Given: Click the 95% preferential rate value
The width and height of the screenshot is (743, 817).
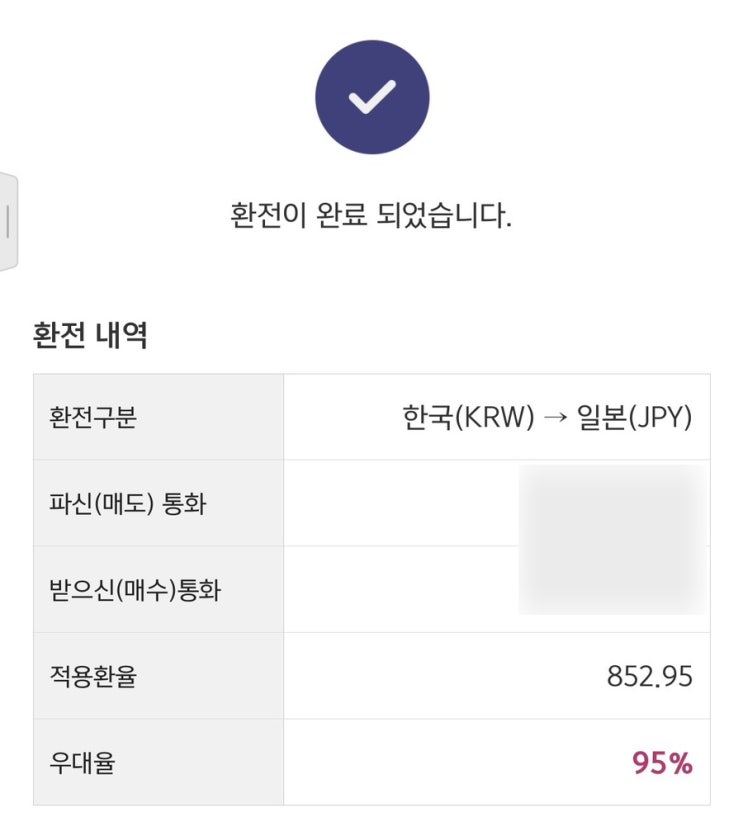Looking at the screenshot, I should (662, 763).
